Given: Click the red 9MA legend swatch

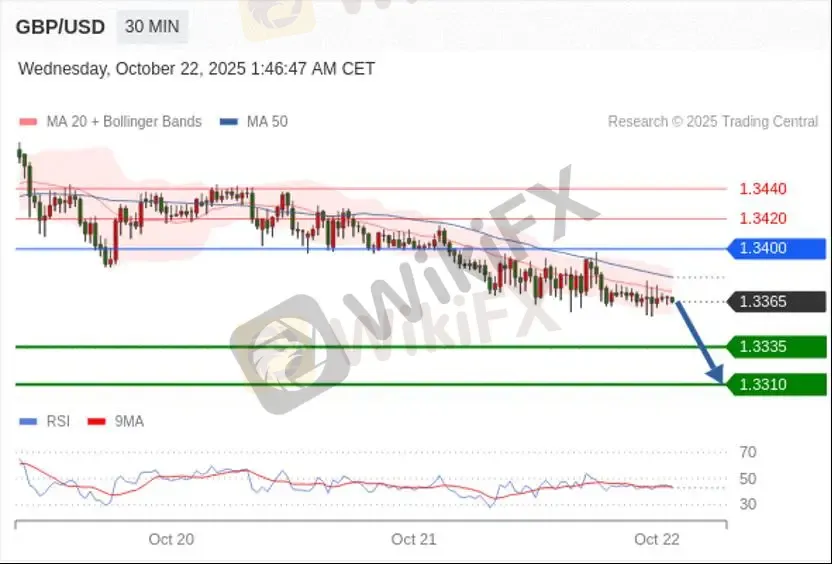Looking at the screenshot, I should (97, 422).
